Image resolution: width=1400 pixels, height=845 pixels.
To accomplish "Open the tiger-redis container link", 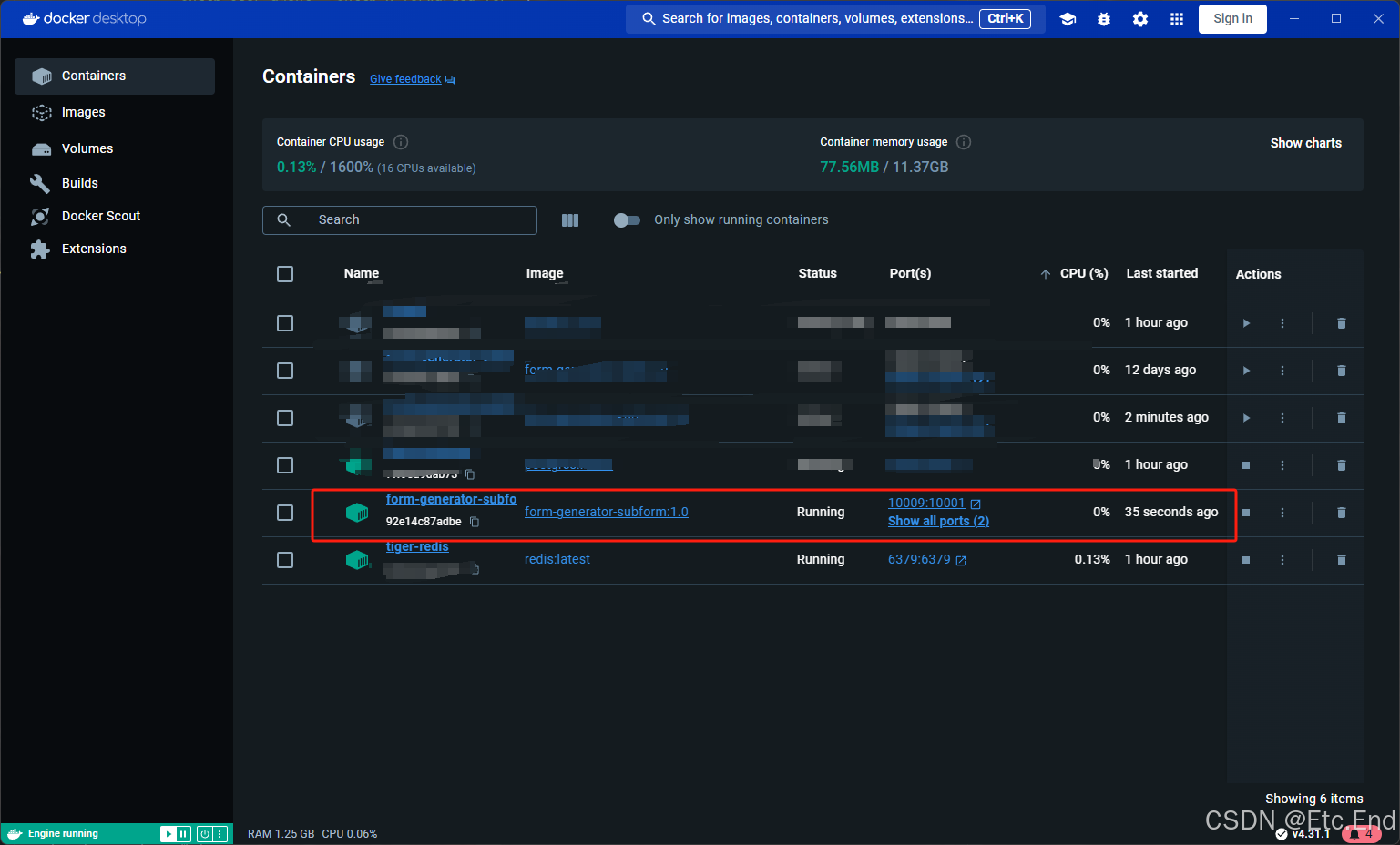I will [417, 546].
